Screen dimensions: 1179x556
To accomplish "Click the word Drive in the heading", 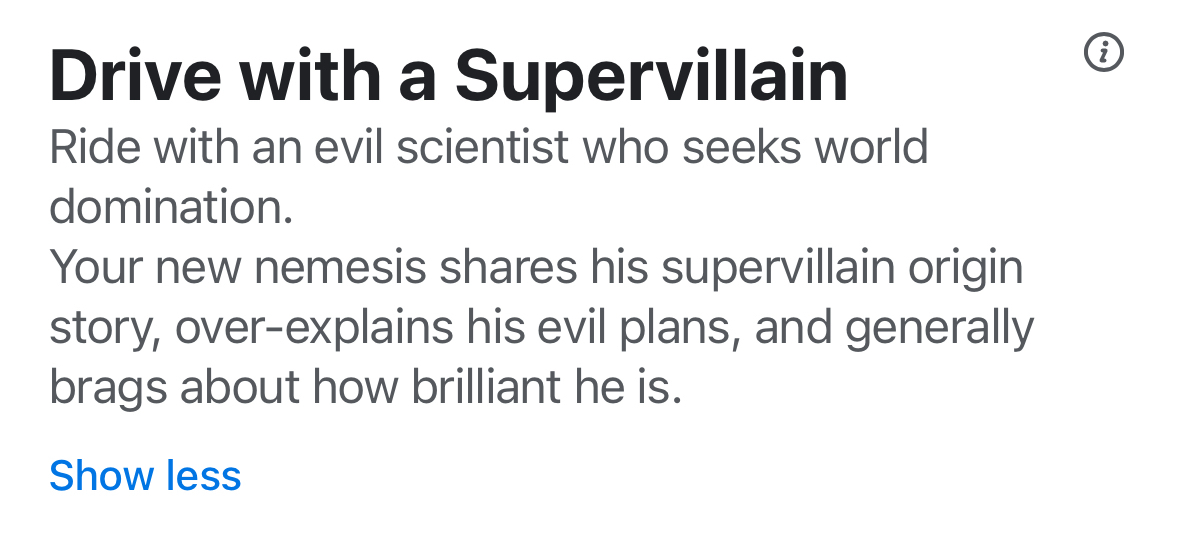I will pos(127,77).
